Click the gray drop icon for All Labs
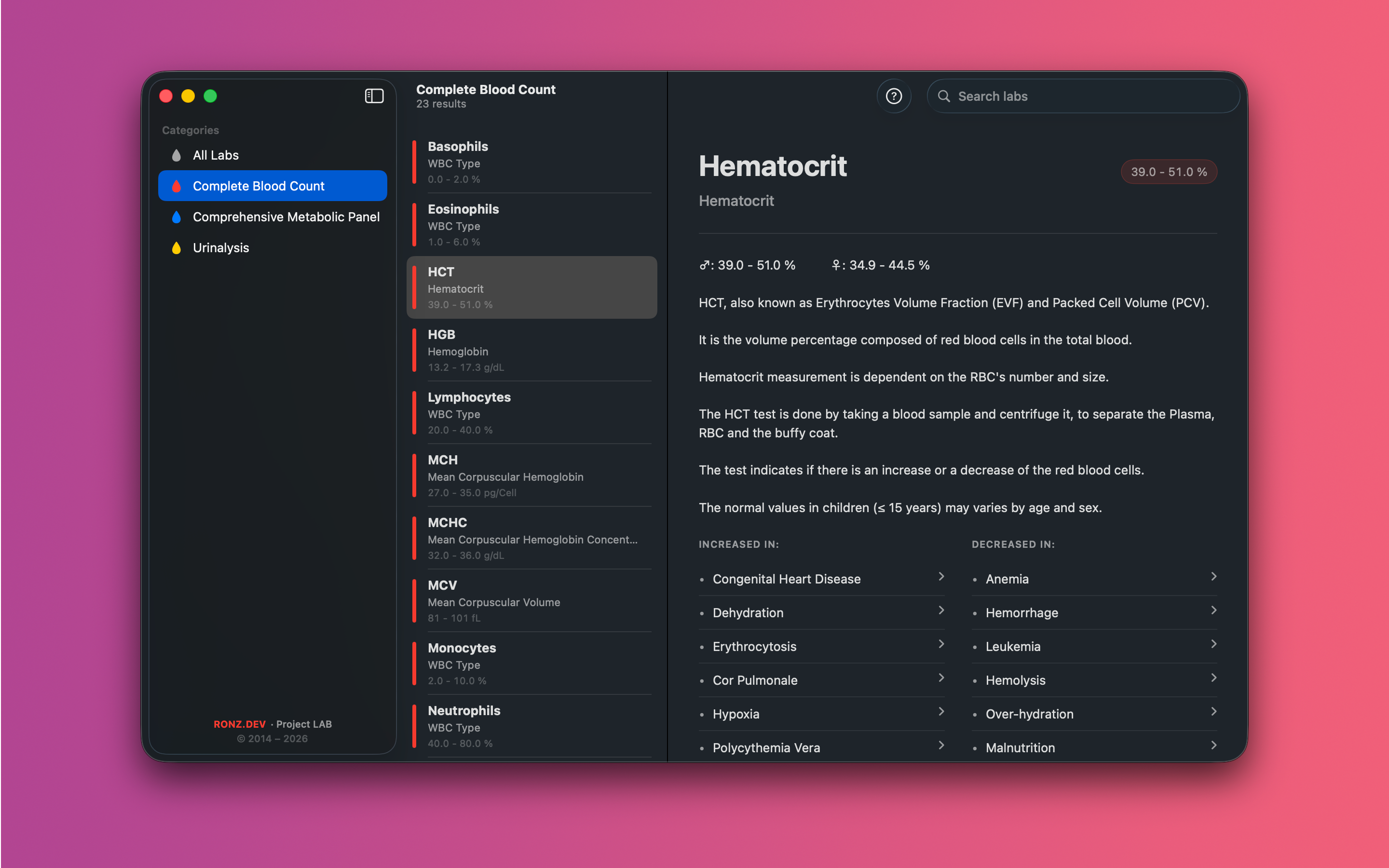The image size is (1389, 868). [x=176, y=155]
